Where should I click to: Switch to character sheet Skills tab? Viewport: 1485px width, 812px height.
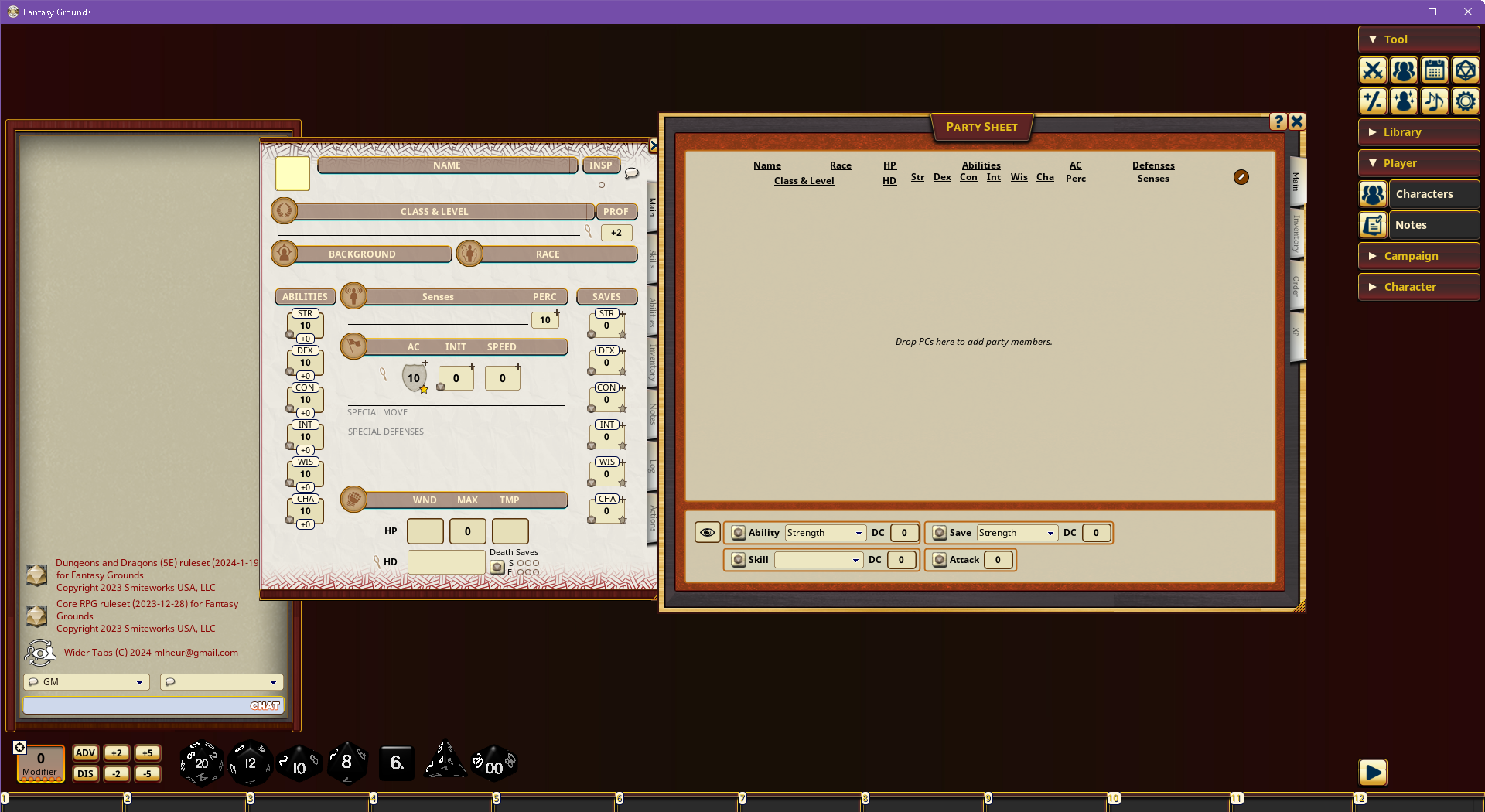click(652, 259)
